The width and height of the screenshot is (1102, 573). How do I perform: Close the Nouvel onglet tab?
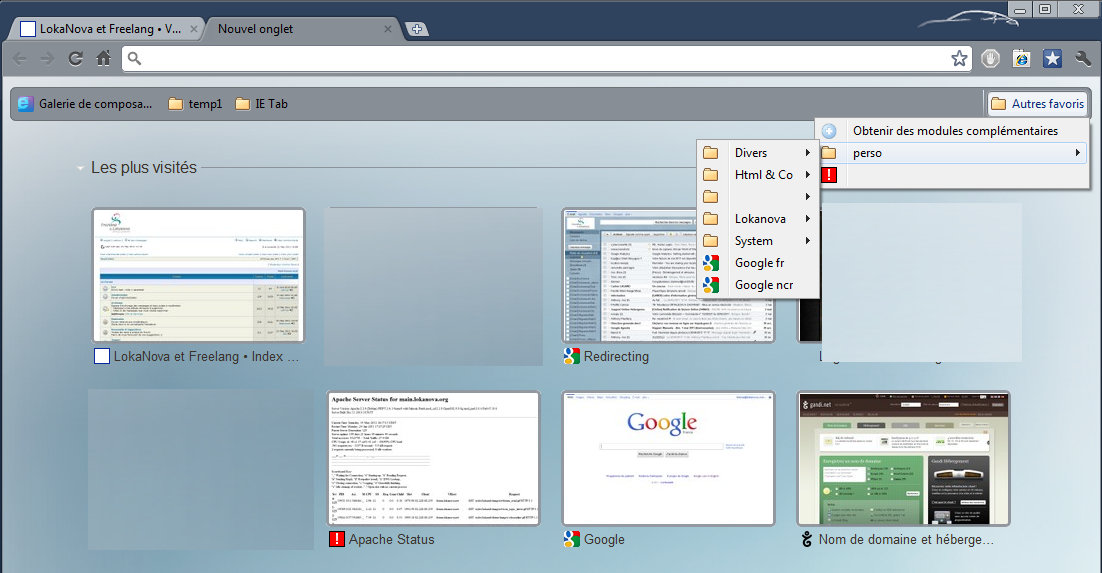click(389, 29)
